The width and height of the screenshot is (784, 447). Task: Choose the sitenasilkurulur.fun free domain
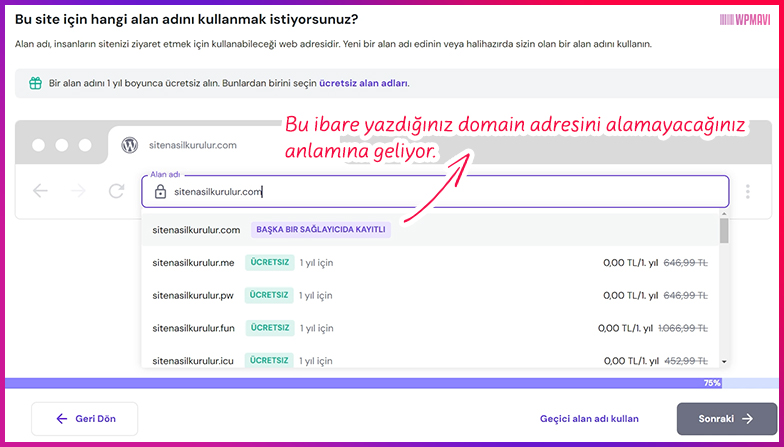(x=430, y=328)
